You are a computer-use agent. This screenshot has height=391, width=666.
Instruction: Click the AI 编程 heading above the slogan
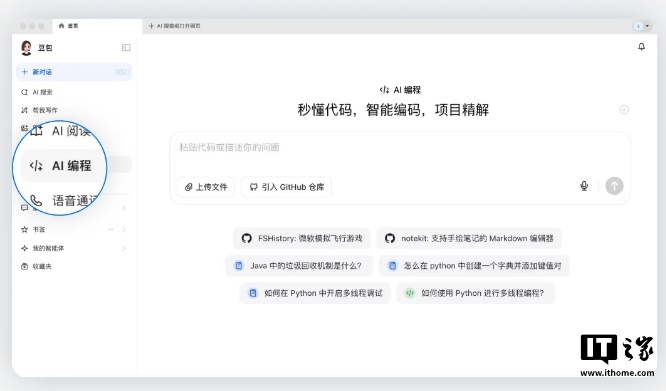(x=400, y=90)
